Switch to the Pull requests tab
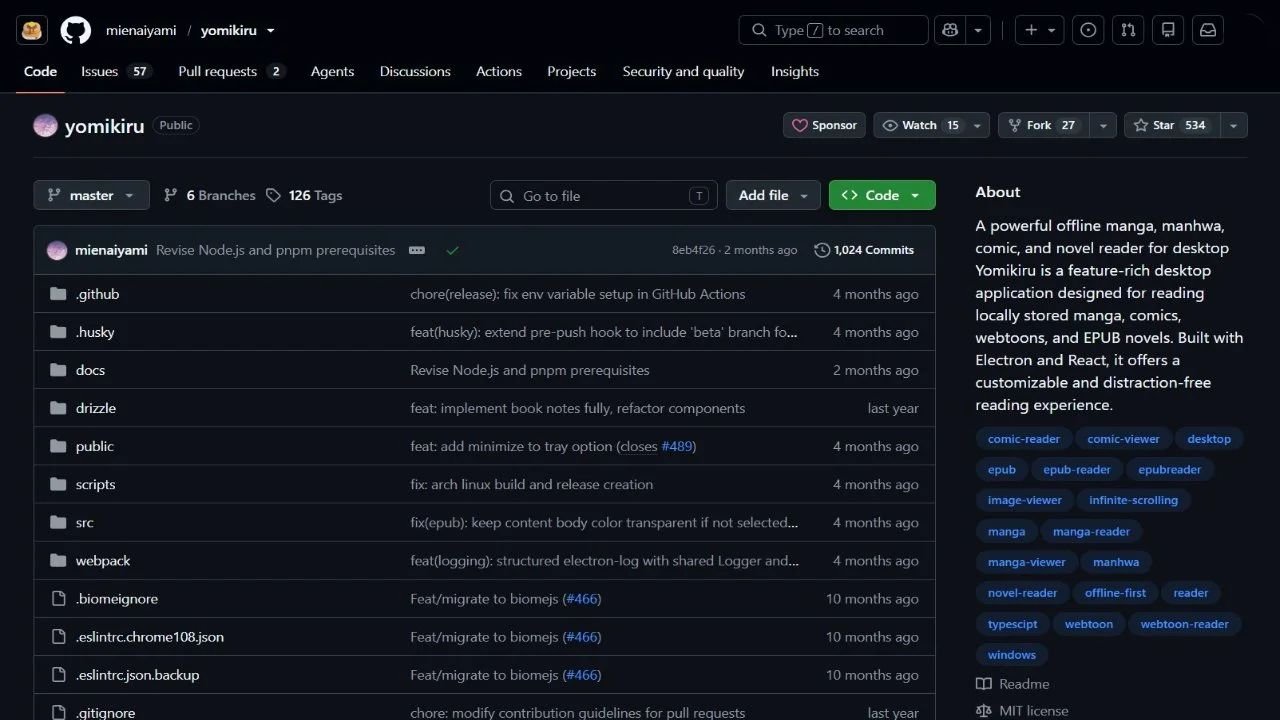 [231, 71]
